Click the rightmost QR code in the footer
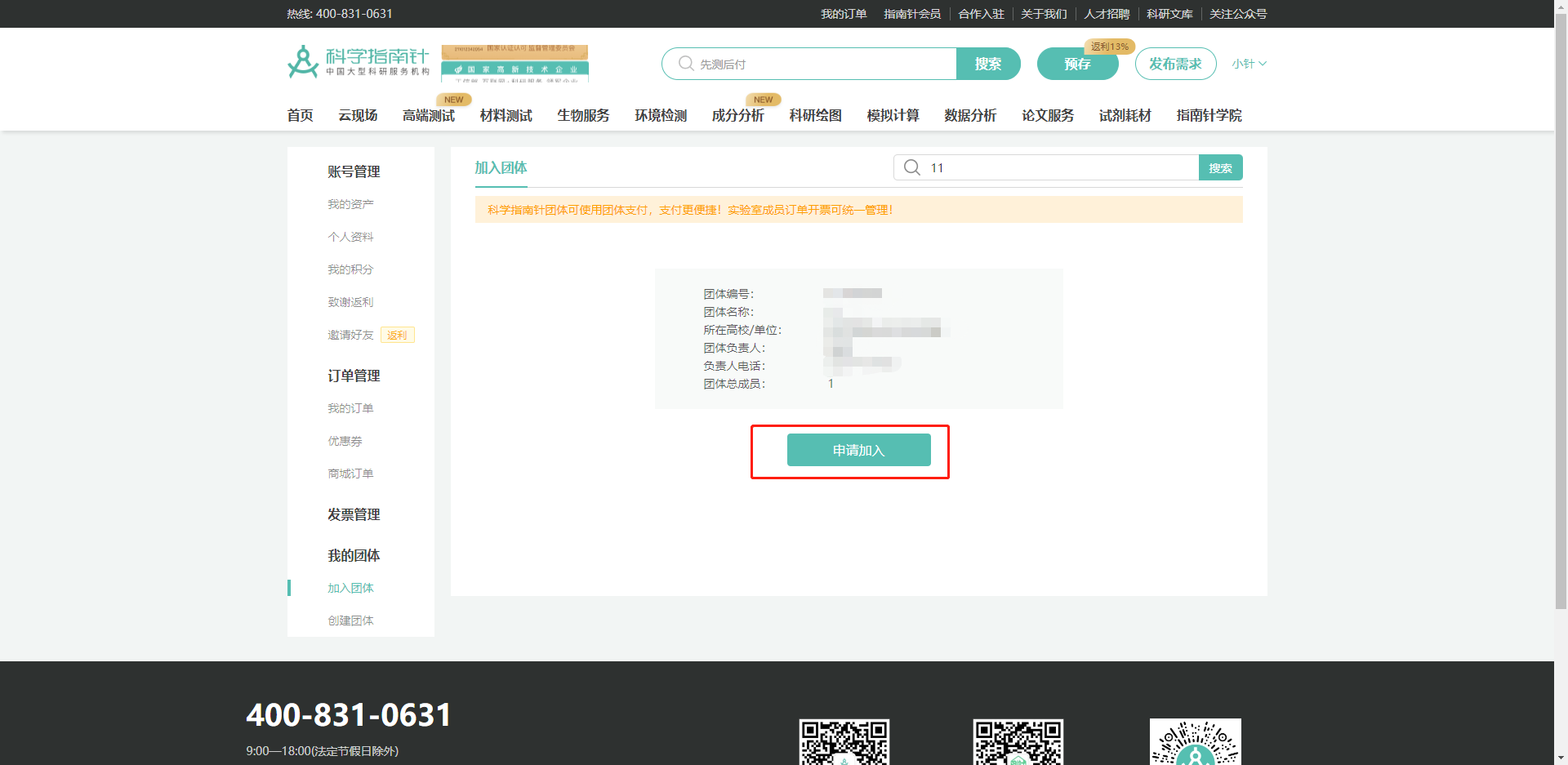1568x765 pixels. pyautogui.click(x=1195, y=743)
